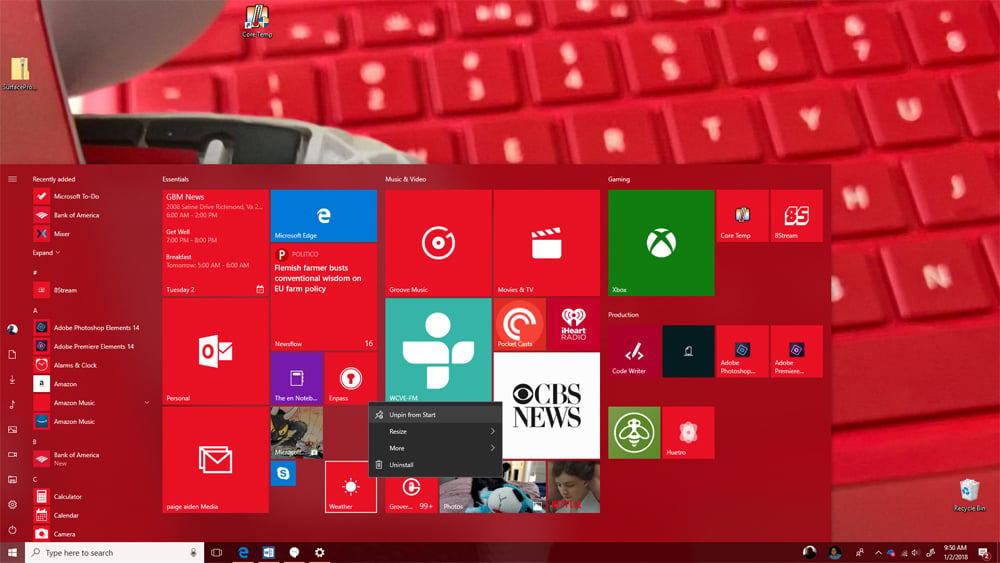Open the CBS News tile

(x=547, y=406)
